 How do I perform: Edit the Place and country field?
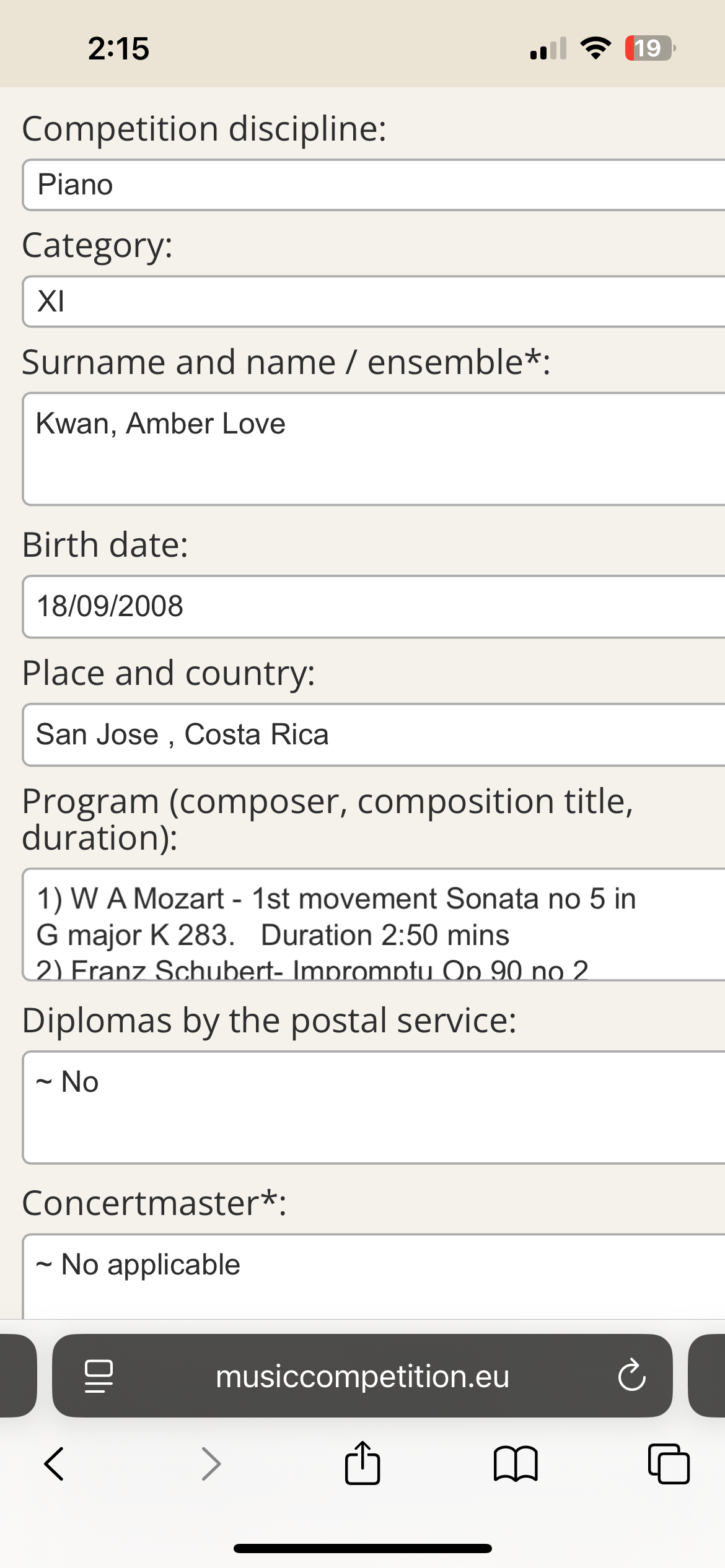[x=372, y=735]
